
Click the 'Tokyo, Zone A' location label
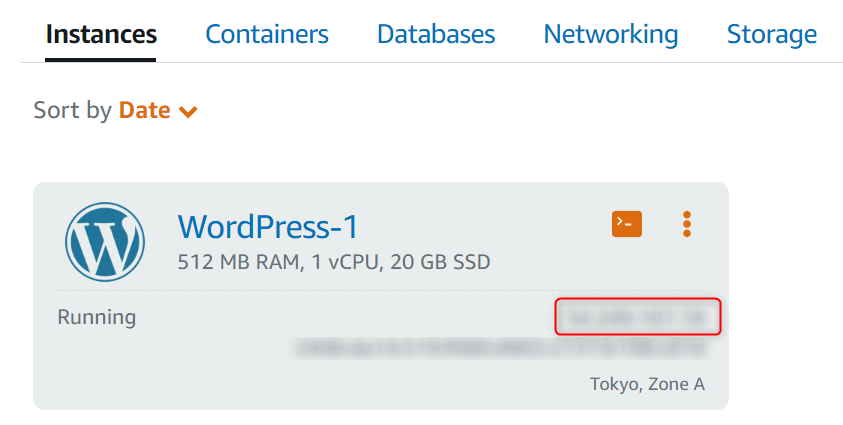click(x=647, y=384)
